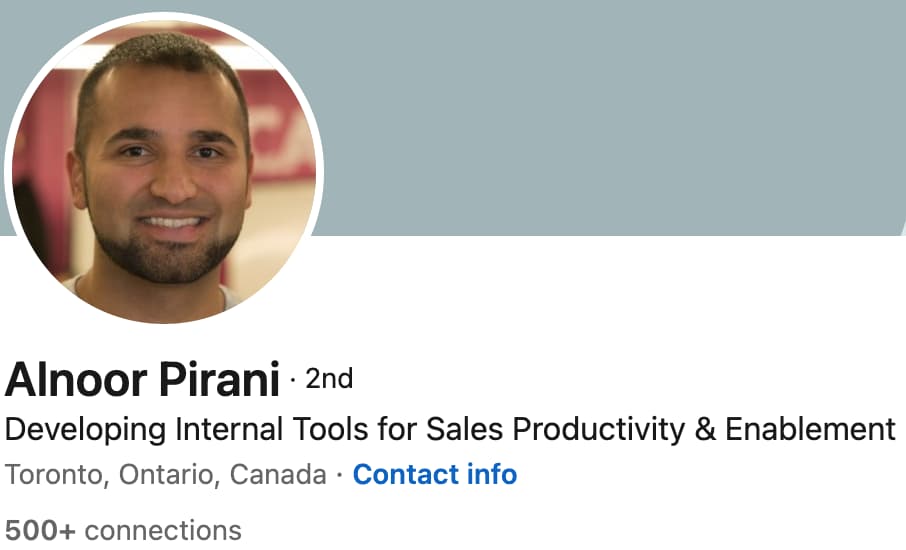Click the headline starting with Developing
The width and height of the screenshot is (906, 550).
(x=450, y=429)
